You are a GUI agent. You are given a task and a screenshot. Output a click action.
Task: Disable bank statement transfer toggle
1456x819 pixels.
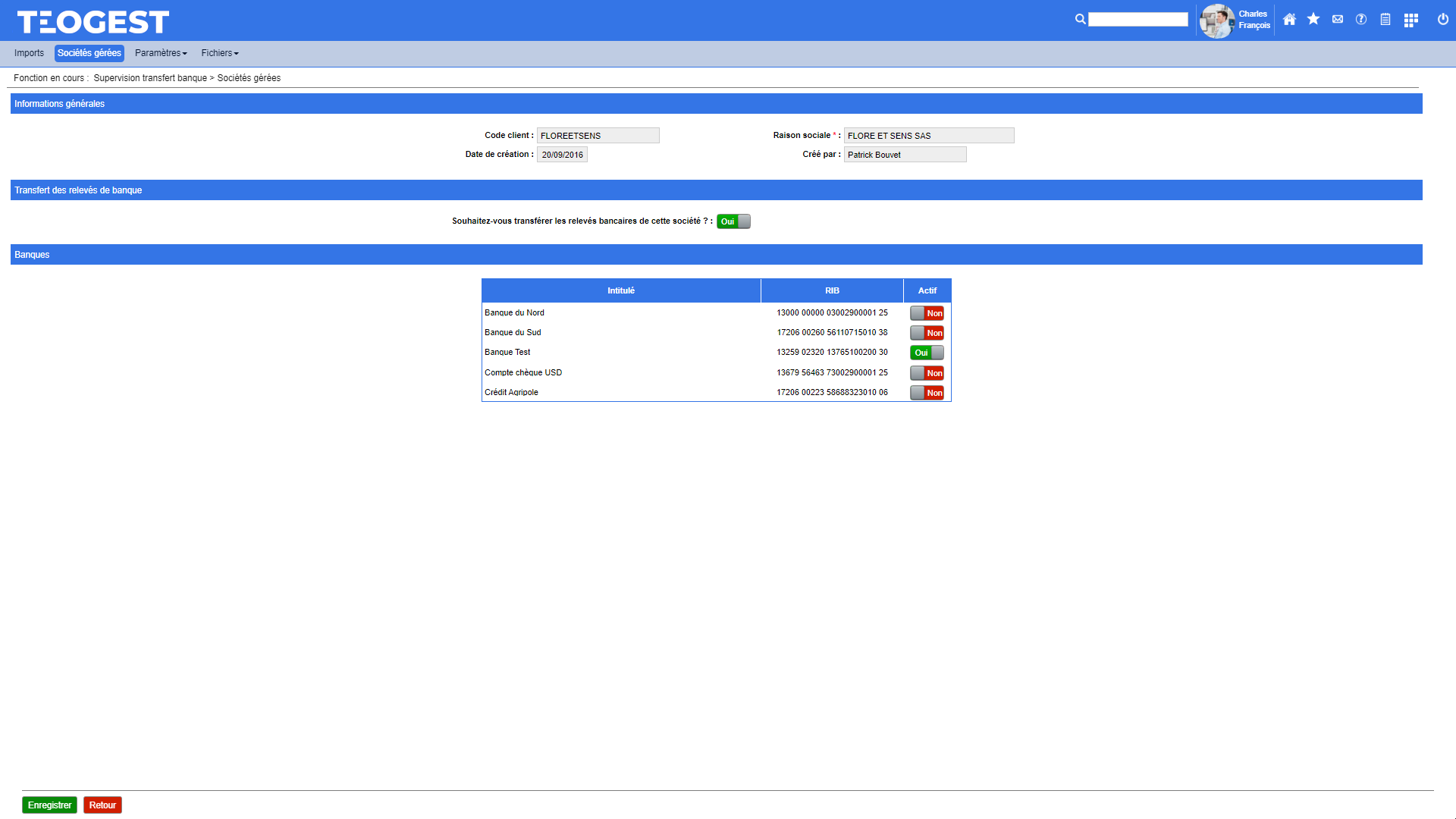[x=733, y=221]
